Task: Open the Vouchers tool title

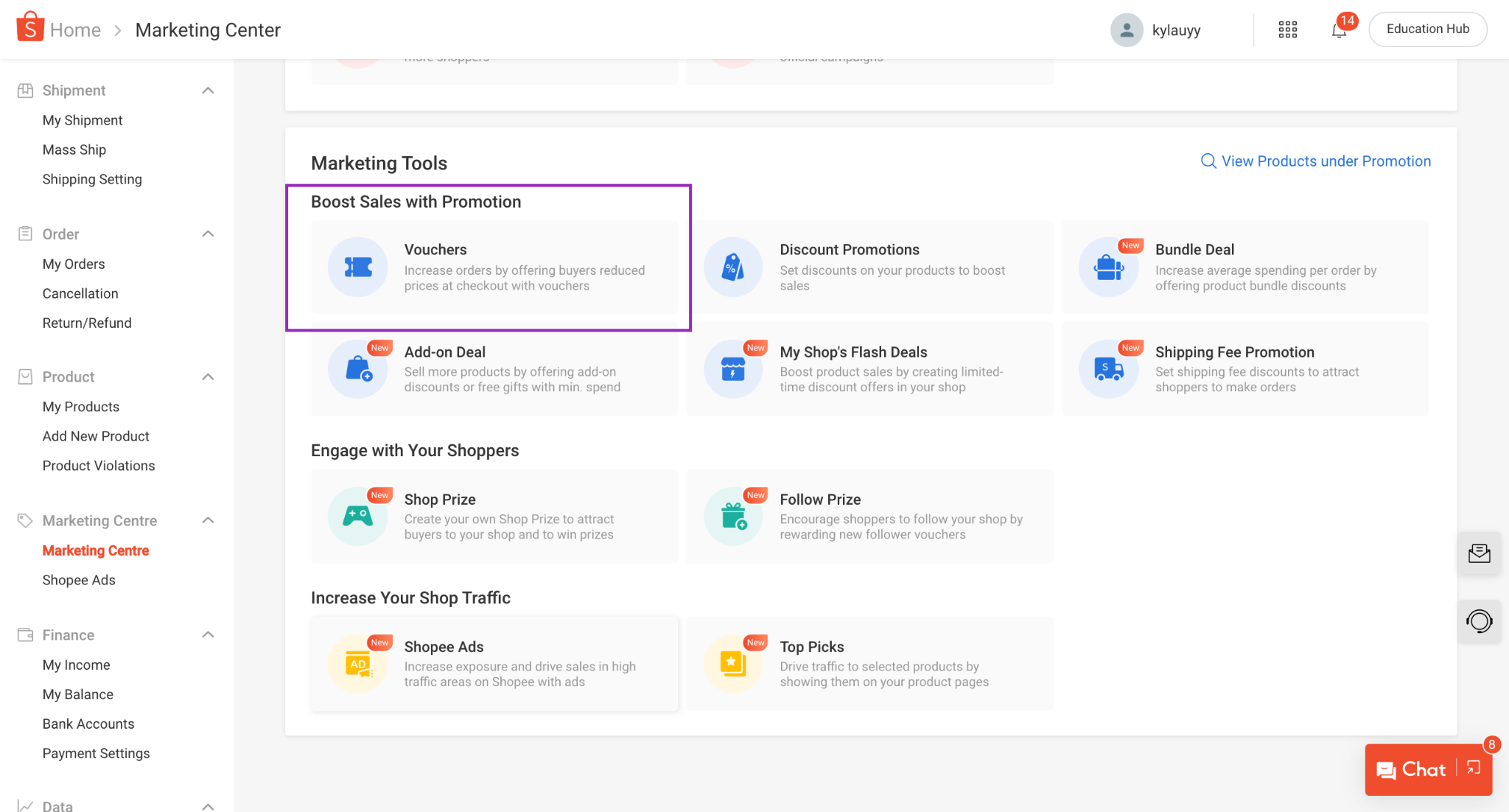Action: pos(435,249)
